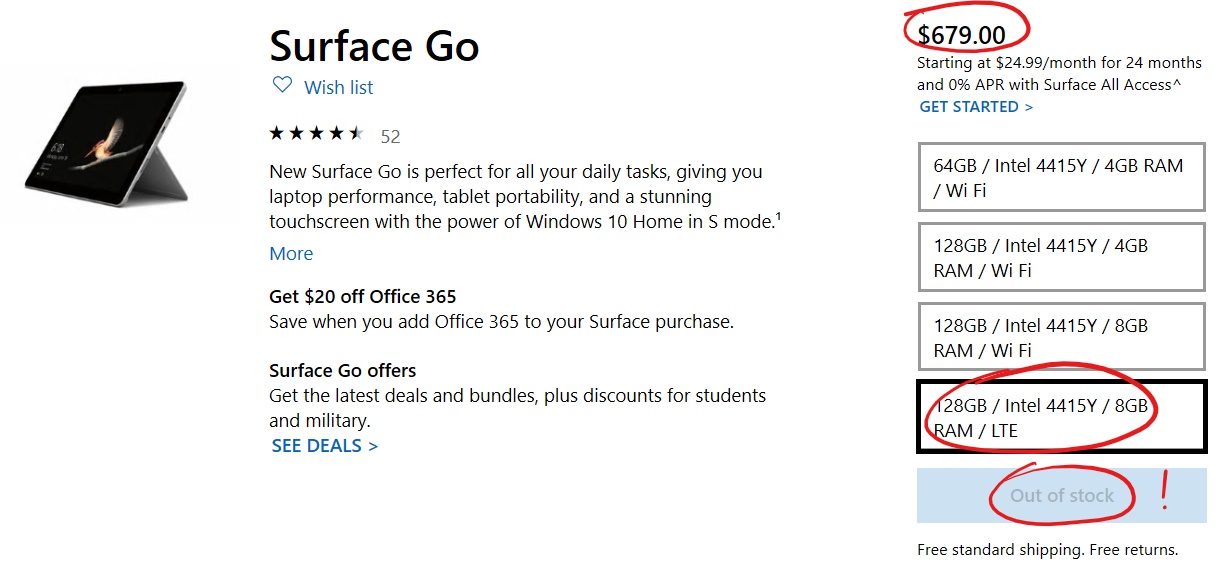Click the chevron arrow after GET STARTED
Viewport: 1230px width, 586px height.
tap(1028, 107)
